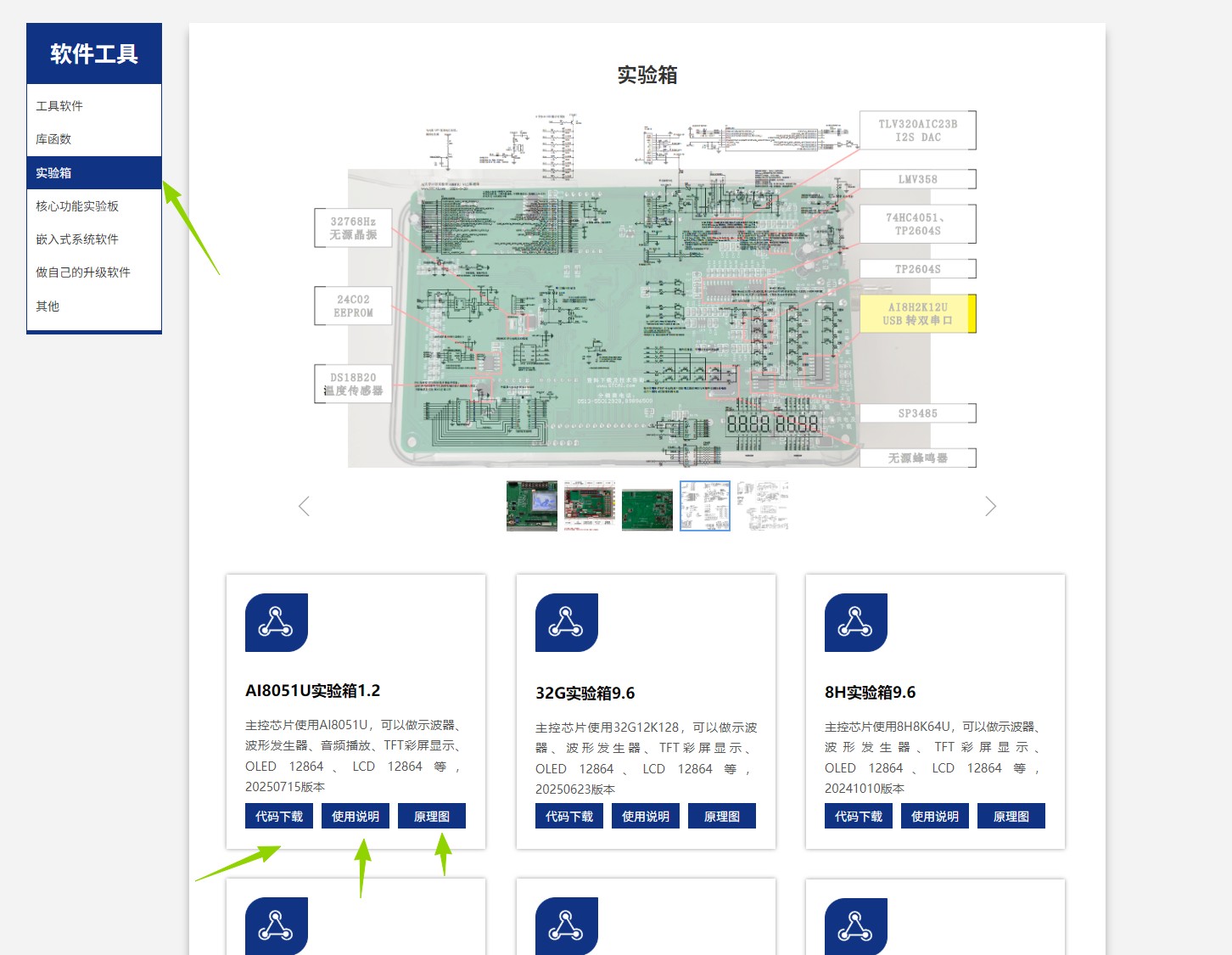View 原理图 on the 32G实验箱9.6 card
Image resolution: width=1232 pixels, height=955 pixels.
722,816
